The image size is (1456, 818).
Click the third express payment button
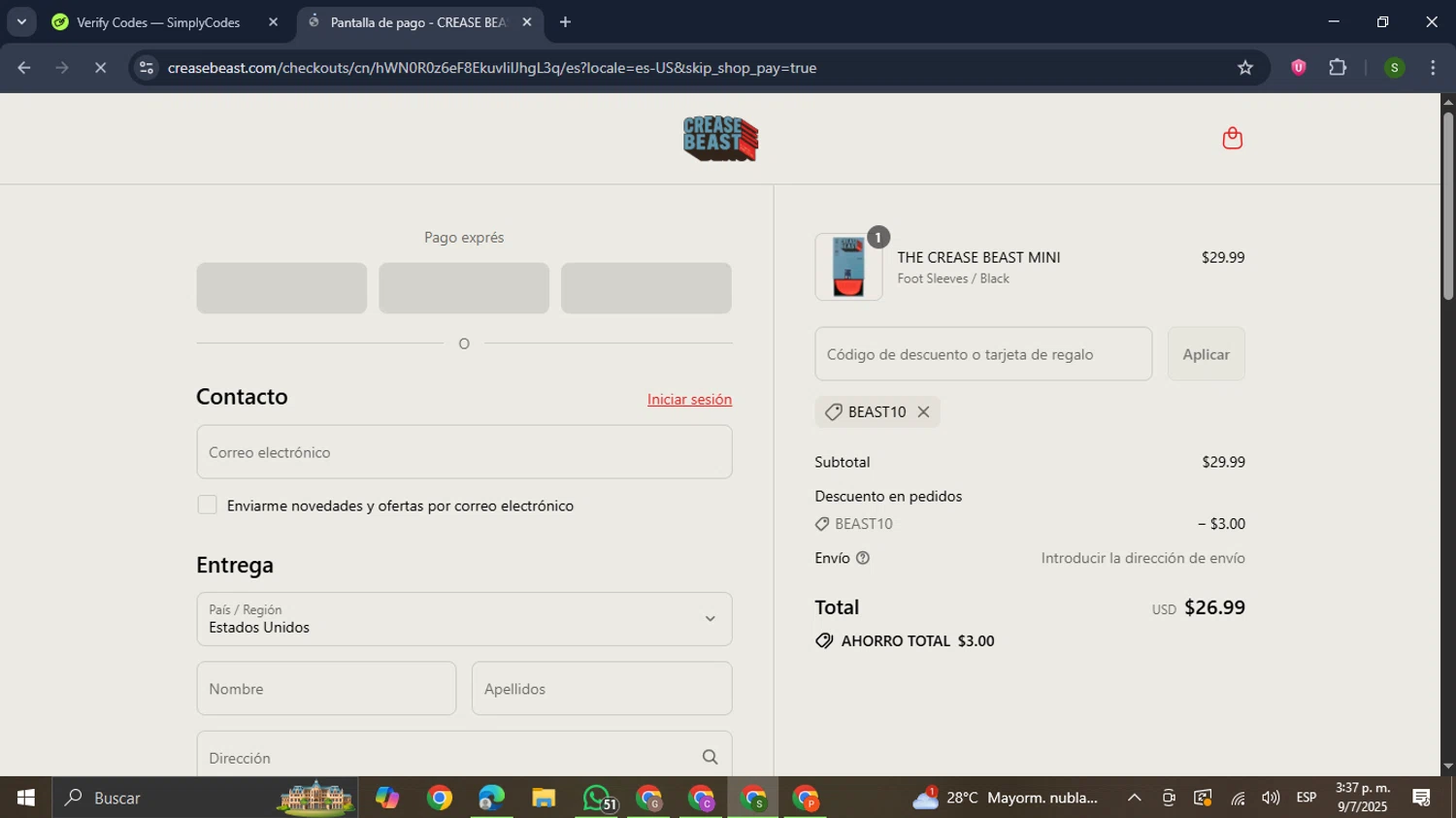[646, 287]
